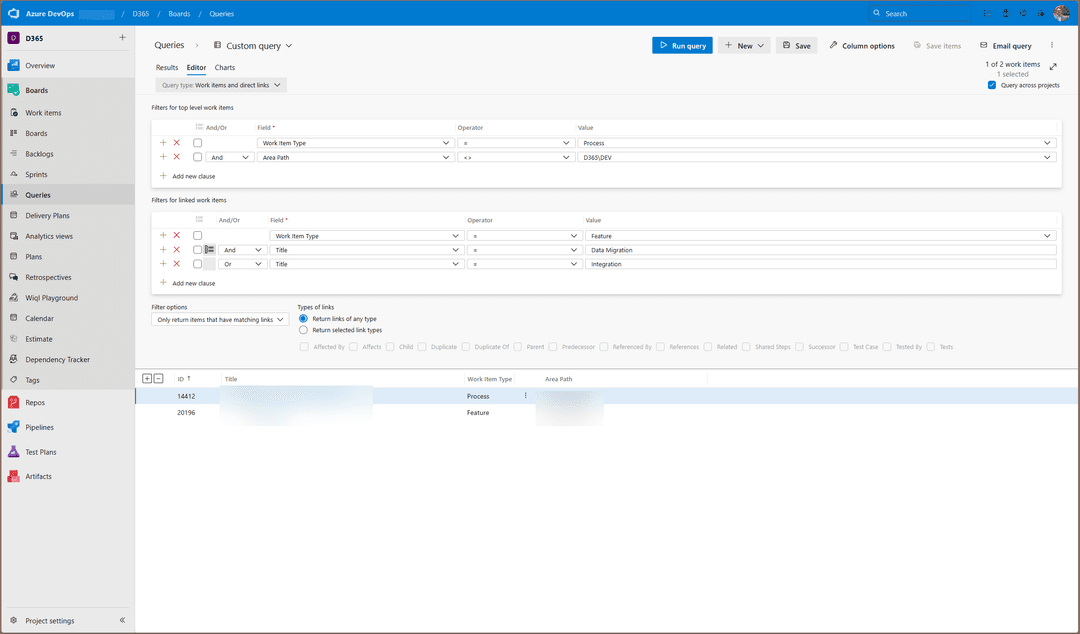This screenshot has height=634, width=1080.
Task: Add new clause to top level filters
Action: [187, 176]
